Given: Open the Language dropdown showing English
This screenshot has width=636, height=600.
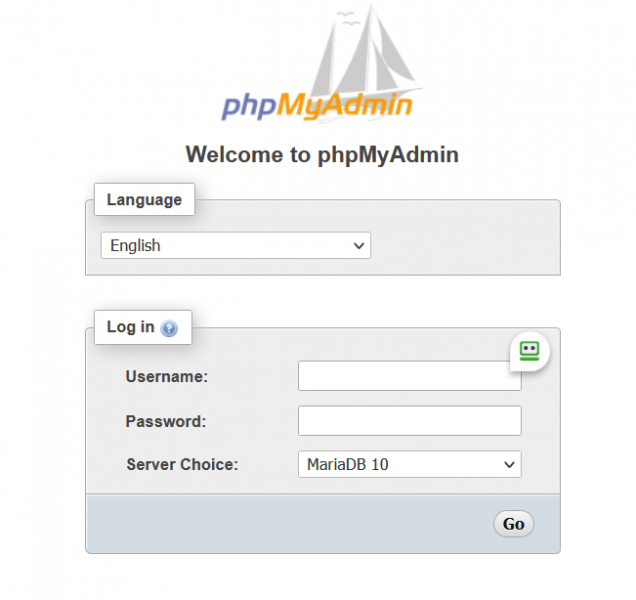Looking at the screenshot, I should 236,245.
